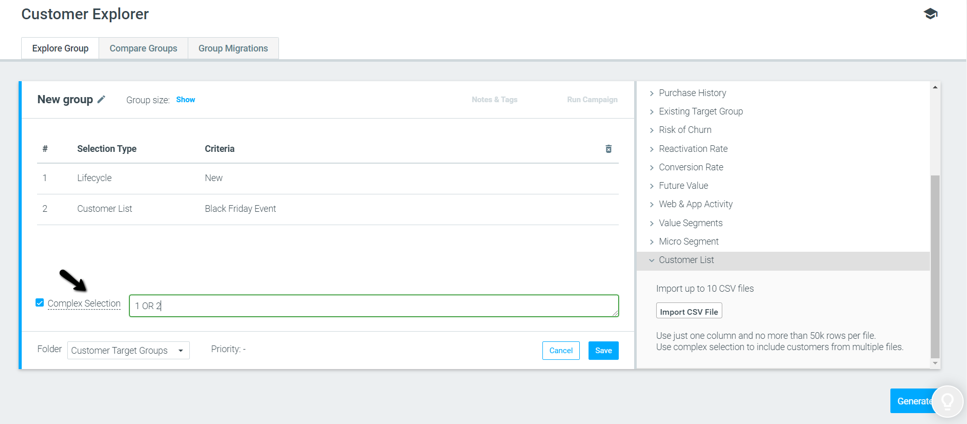Cancel the group changes

561,350
